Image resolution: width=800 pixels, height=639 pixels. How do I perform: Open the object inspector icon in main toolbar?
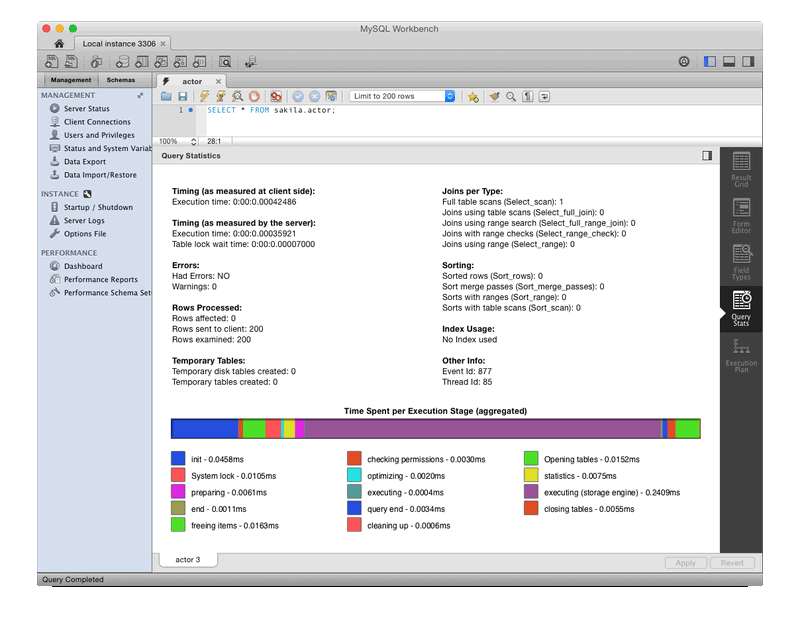(x=96, y=62)
